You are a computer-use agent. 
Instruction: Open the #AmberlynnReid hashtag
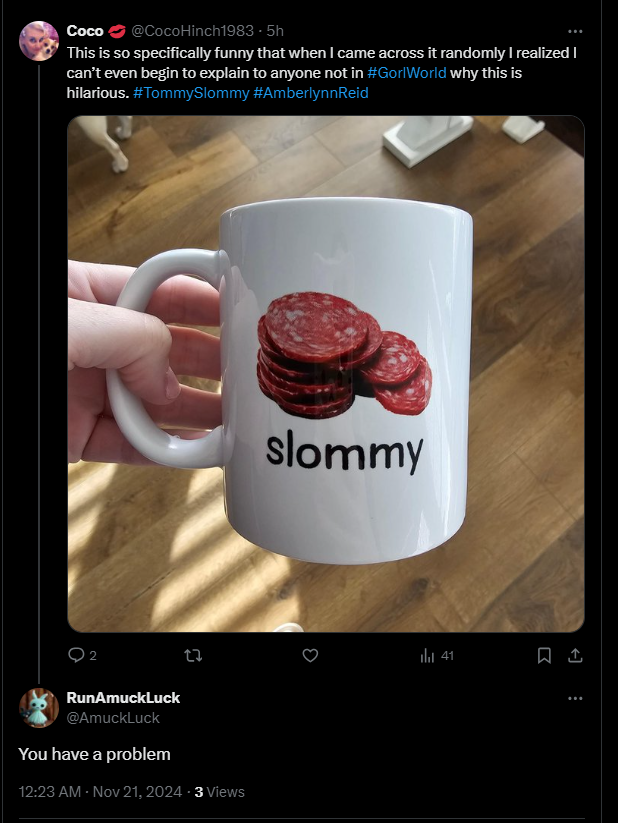(x=311, y=93)
